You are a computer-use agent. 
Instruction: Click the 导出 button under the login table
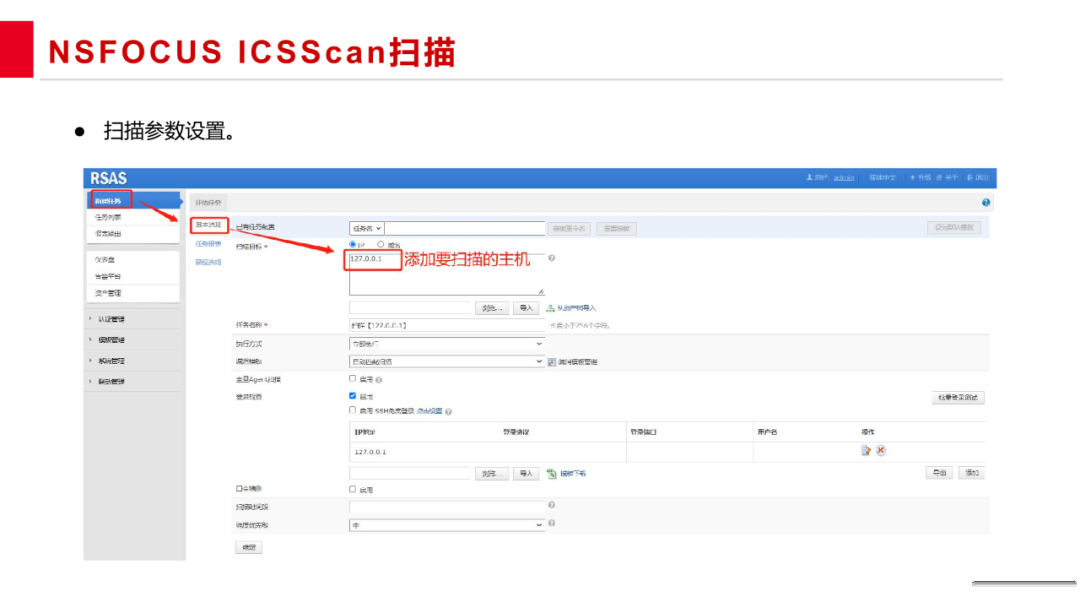pyautogui.click(x=939, y=473)
